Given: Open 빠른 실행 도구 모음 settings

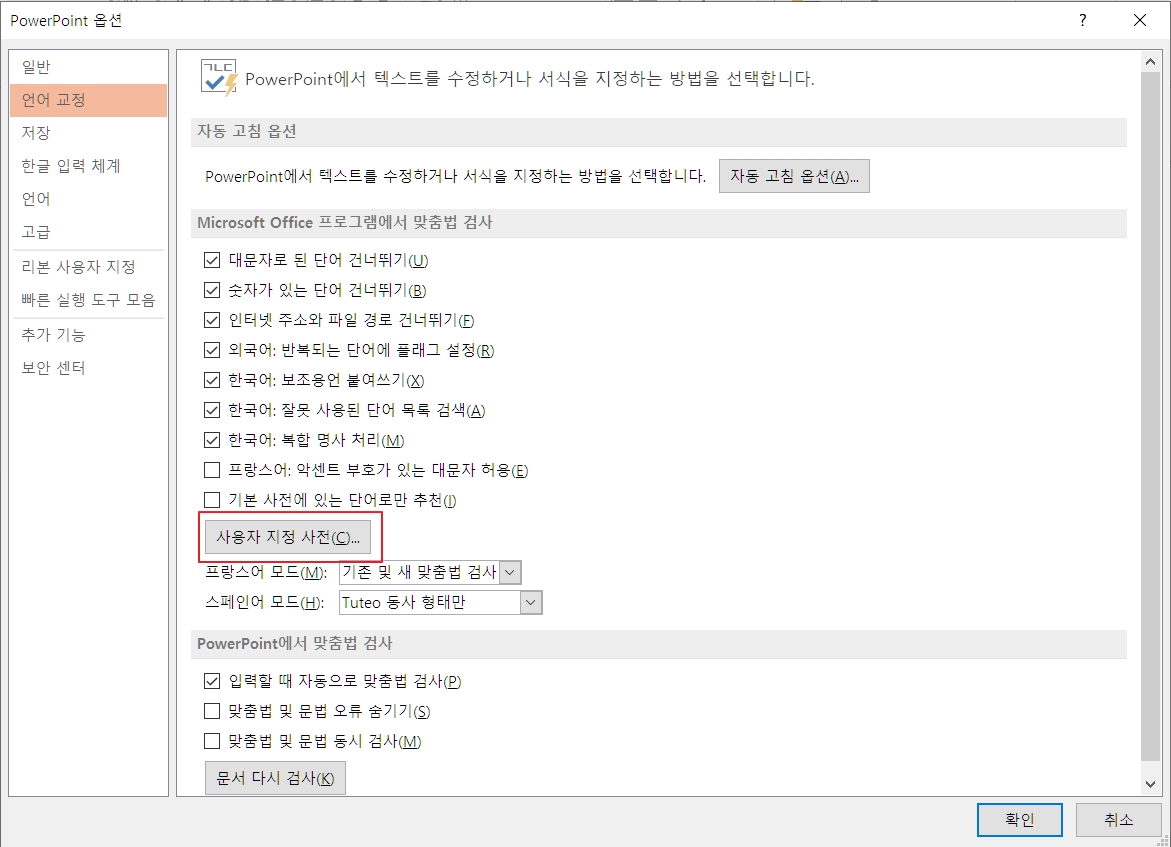Looking at the screenshot, I should (x=88, y=300).
